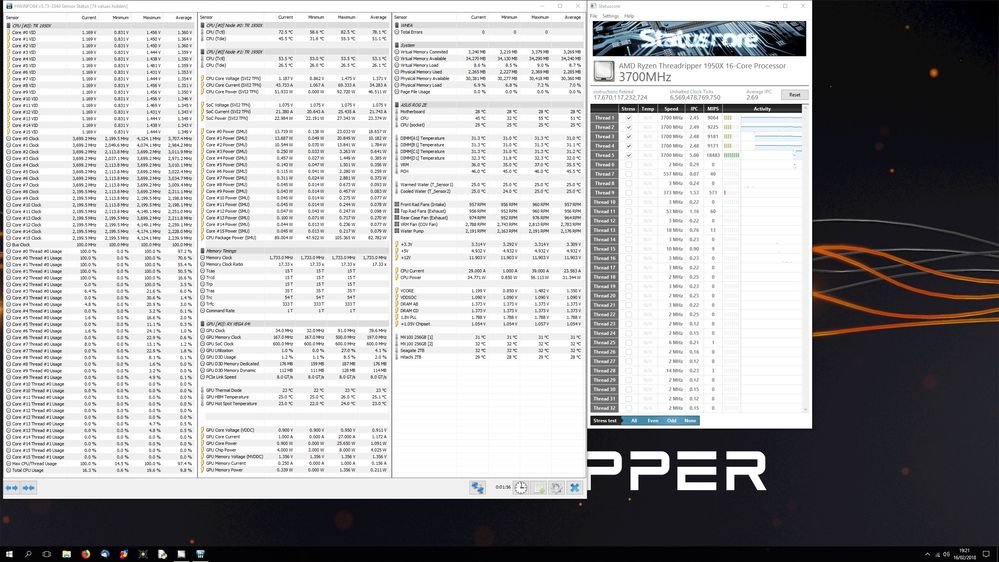
Task: Open Task View on the taskbar
Action: pos(47,554)
